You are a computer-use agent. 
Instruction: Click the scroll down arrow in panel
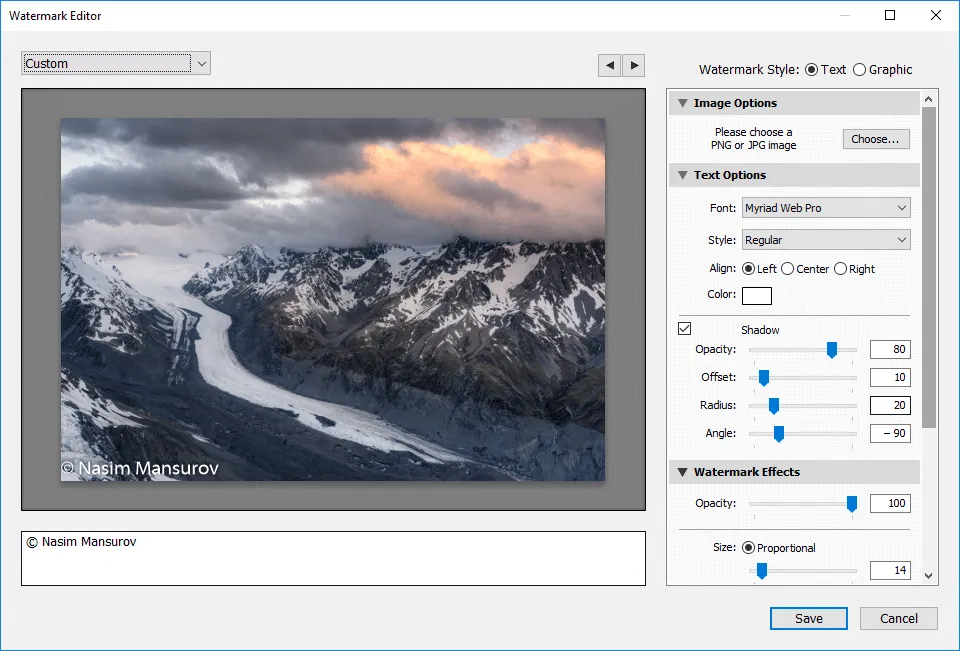(929, 575)
